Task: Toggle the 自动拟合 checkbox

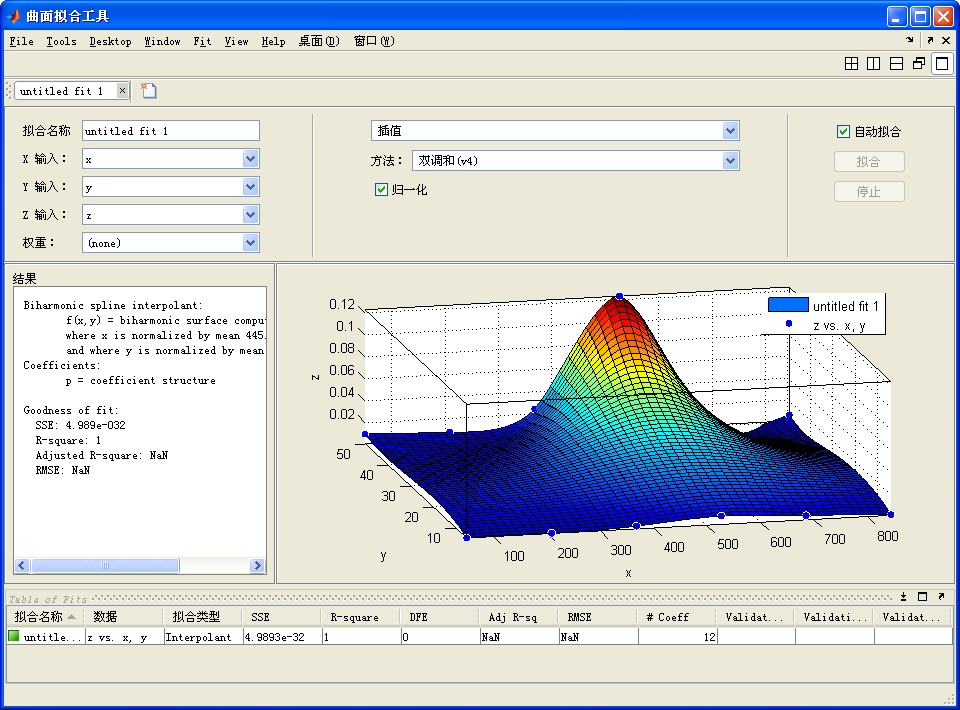Action: [843, 131]
